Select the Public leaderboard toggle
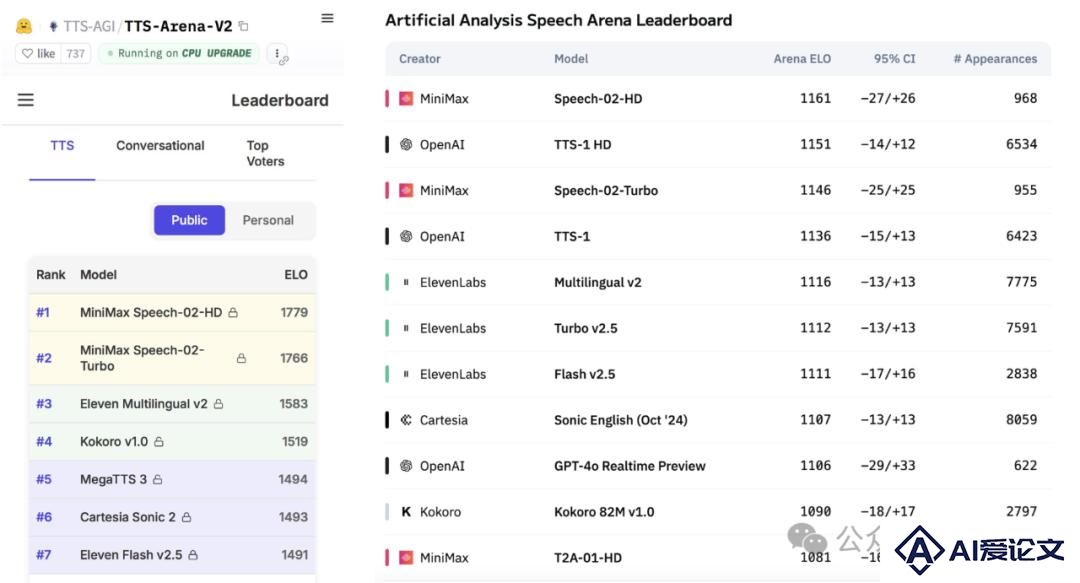This screenshot has width=1080, height=583. tap(189, 220)
